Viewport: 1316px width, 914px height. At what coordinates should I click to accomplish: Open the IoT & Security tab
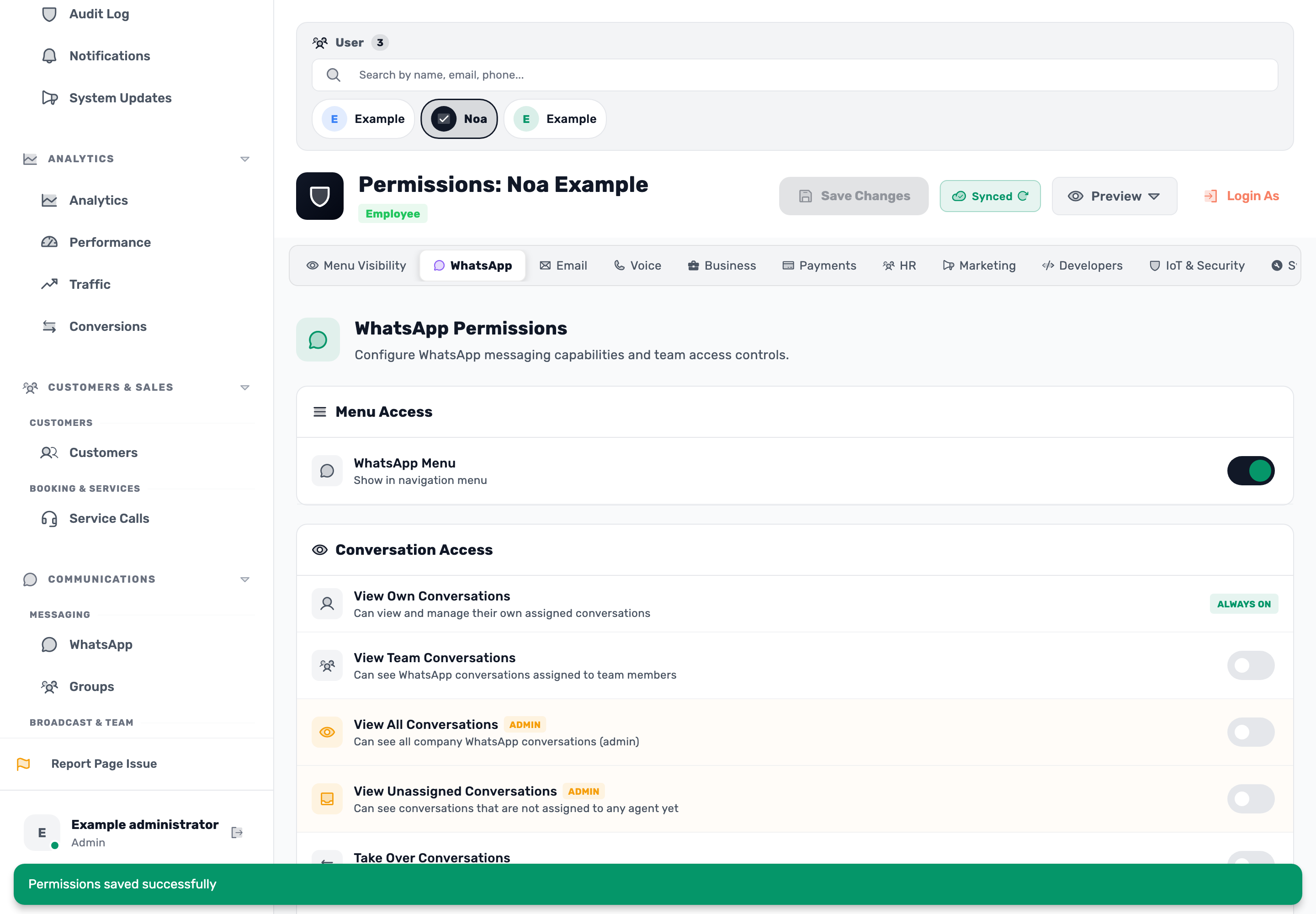tap(1197, 265)
